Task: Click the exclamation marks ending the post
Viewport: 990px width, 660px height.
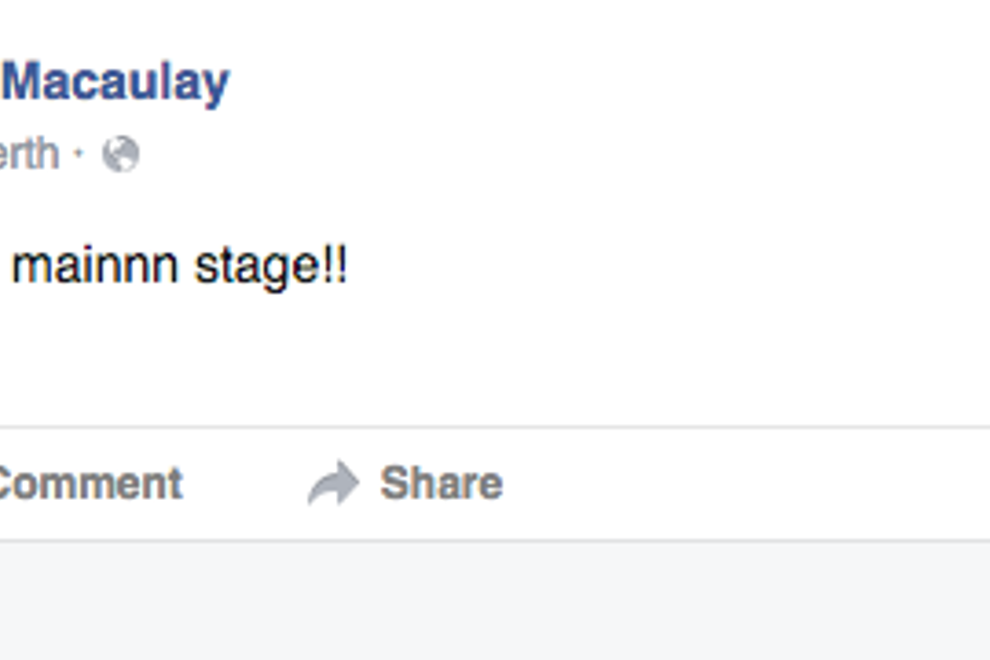Action: pyautogui.click(x=335, y=266)
